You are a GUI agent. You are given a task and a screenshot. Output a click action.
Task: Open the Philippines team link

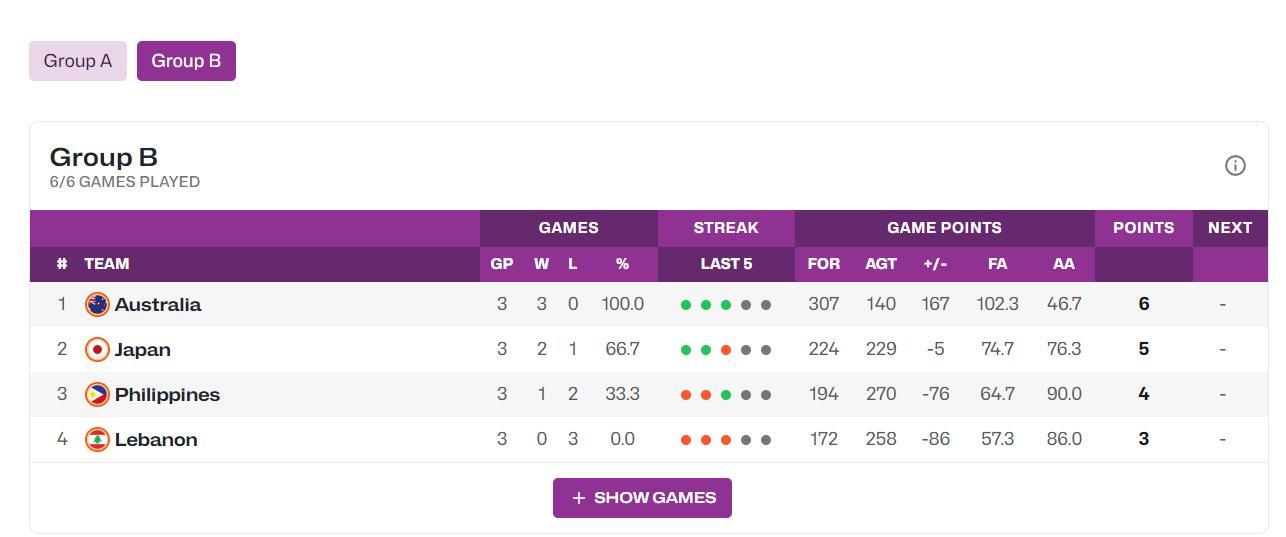(x=167, y=395)
